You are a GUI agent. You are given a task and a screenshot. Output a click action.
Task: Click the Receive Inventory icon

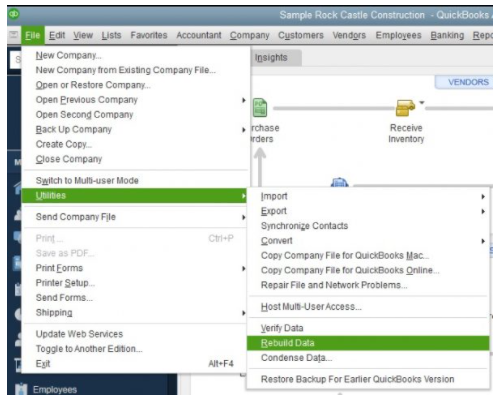(x=405, y=108)
